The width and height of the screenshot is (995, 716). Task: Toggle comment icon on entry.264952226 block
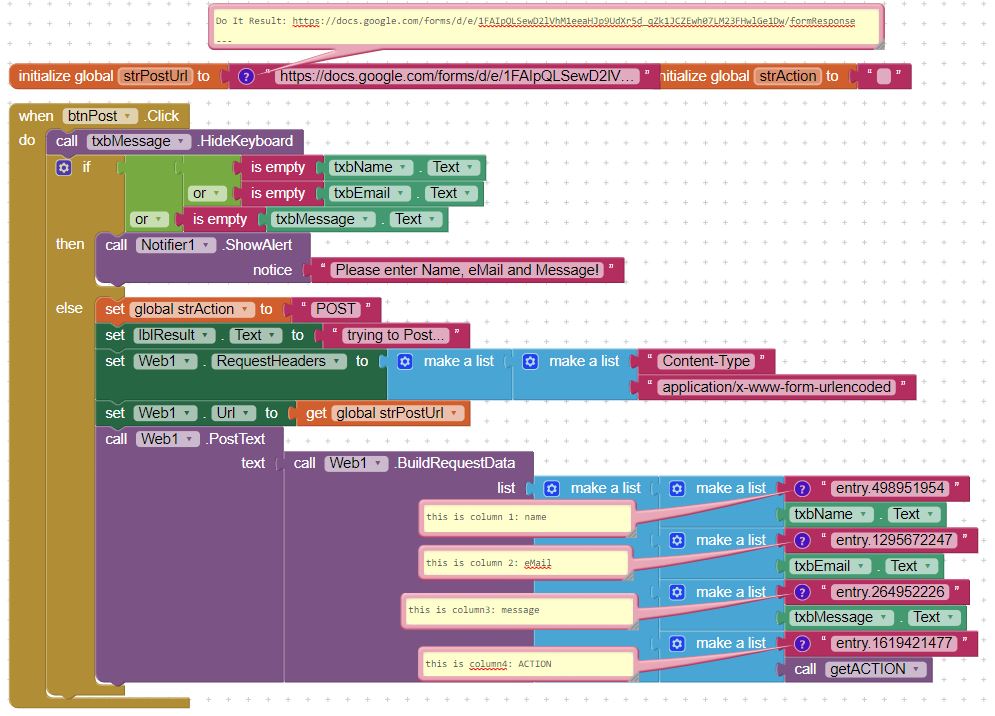tap(802, 592)
